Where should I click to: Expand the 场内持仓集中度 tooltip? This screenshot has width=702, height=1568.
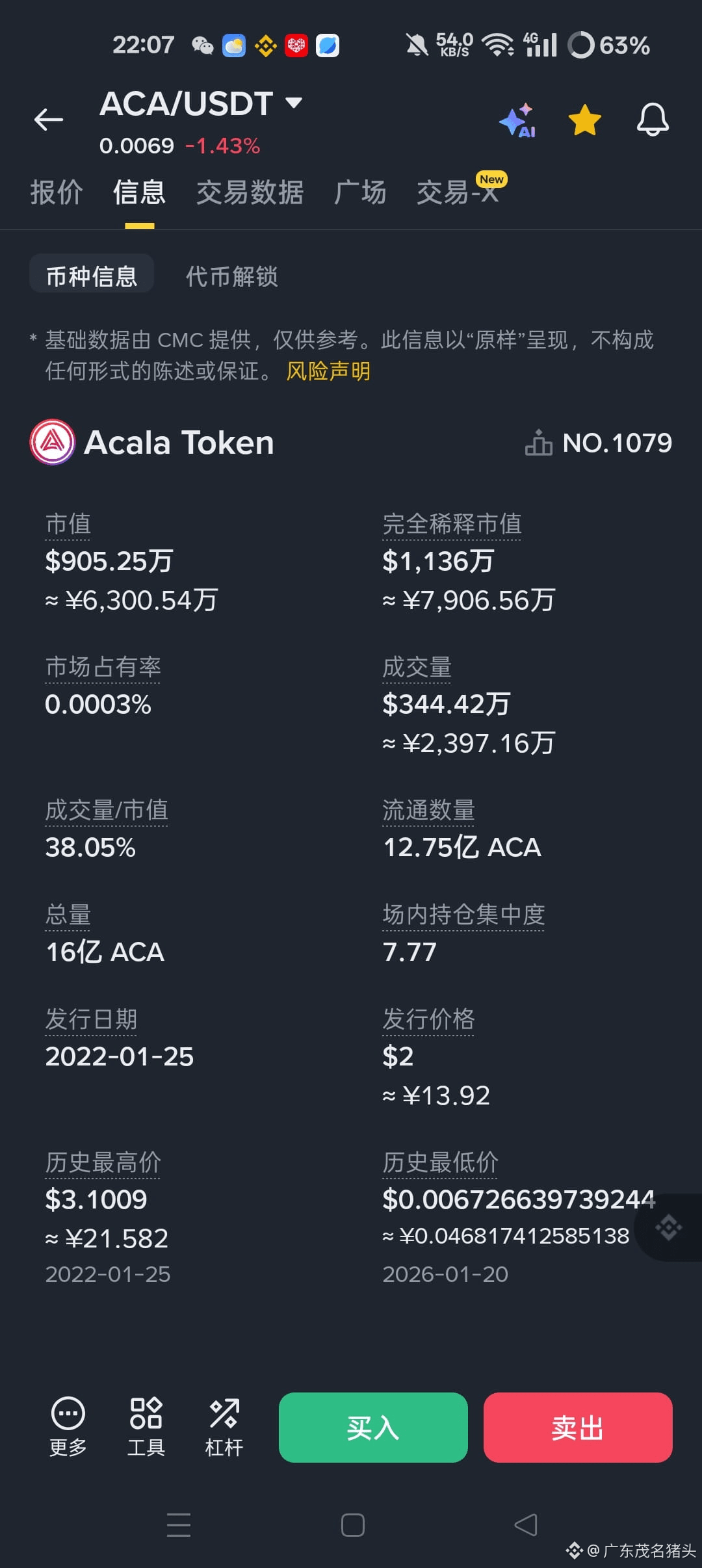[463, 914]
